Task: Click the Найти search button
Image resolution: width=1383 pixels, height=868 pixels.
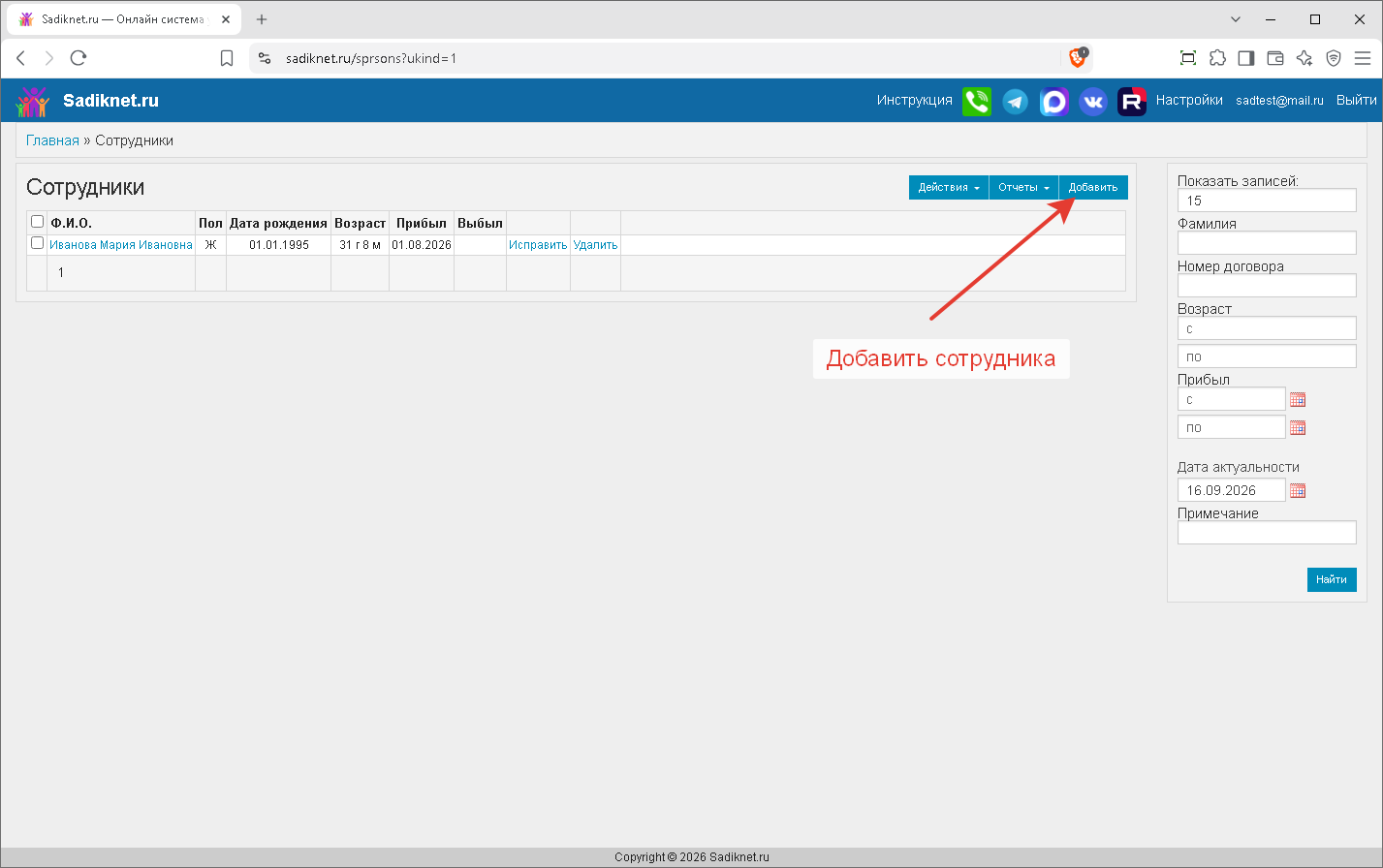Action: (1332, 579)
